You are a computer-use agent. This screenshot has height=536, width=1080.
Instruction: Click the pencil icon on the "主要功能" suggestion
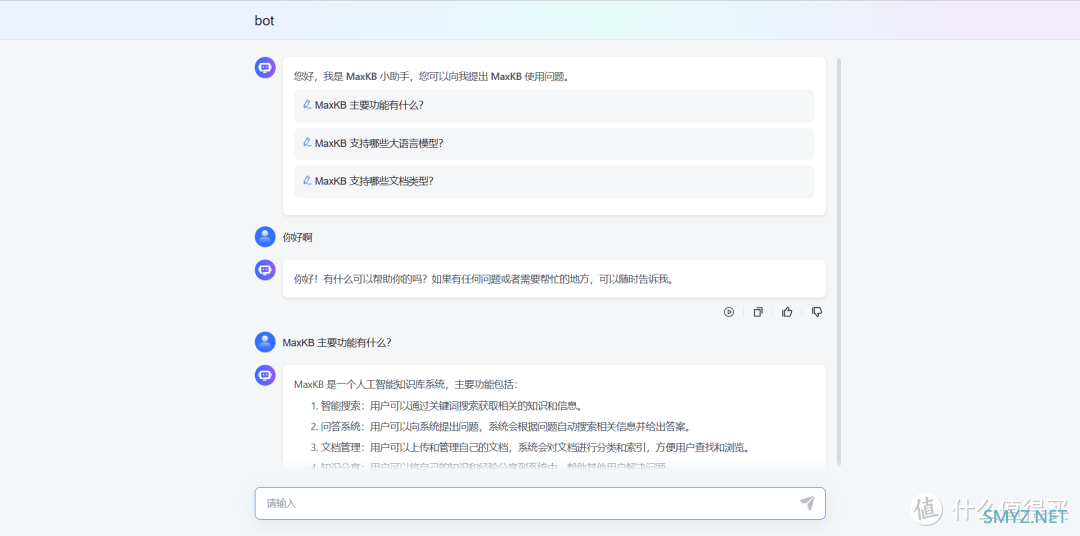[307, 105]
